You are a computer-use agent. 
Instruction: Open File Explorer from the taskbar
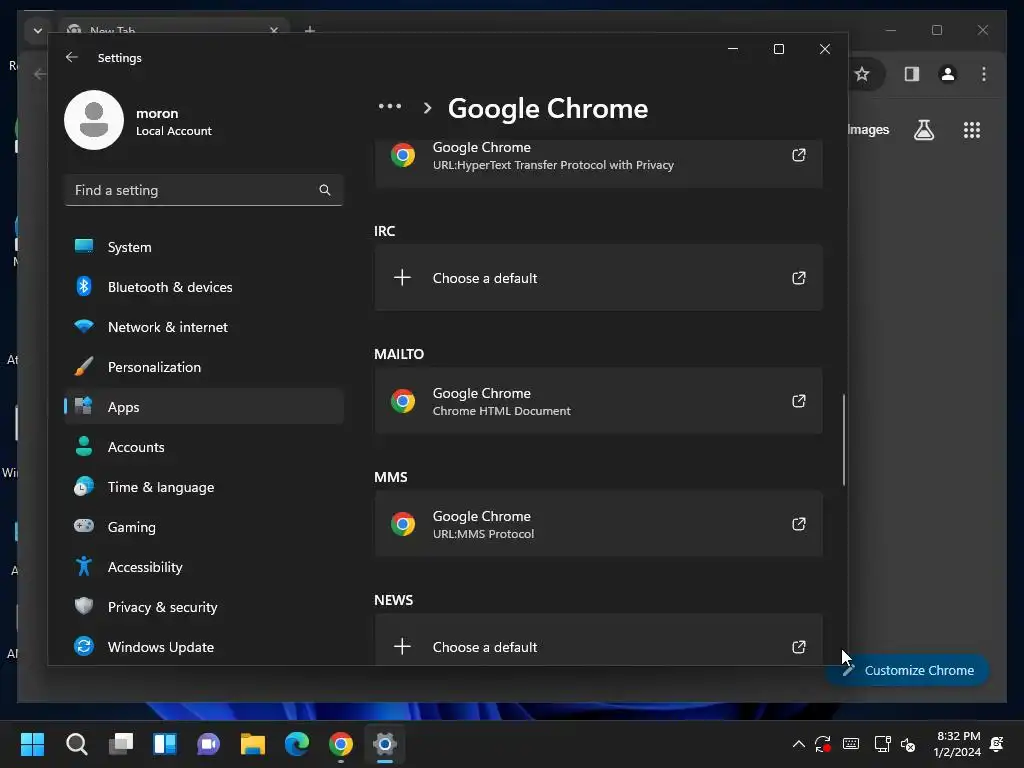[253, 744]
